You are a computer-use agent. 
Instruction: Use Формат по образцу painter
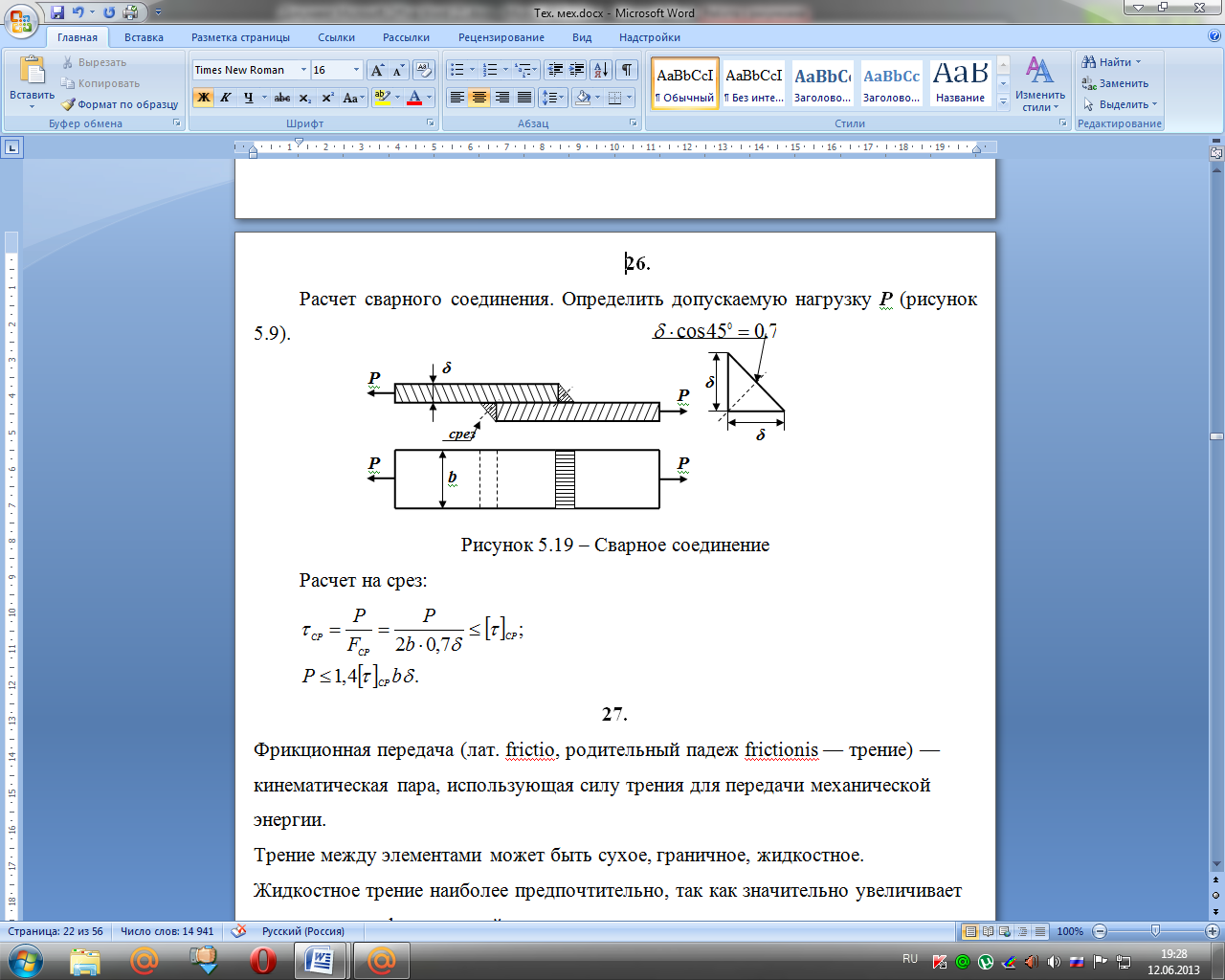[x=120, y=104]
